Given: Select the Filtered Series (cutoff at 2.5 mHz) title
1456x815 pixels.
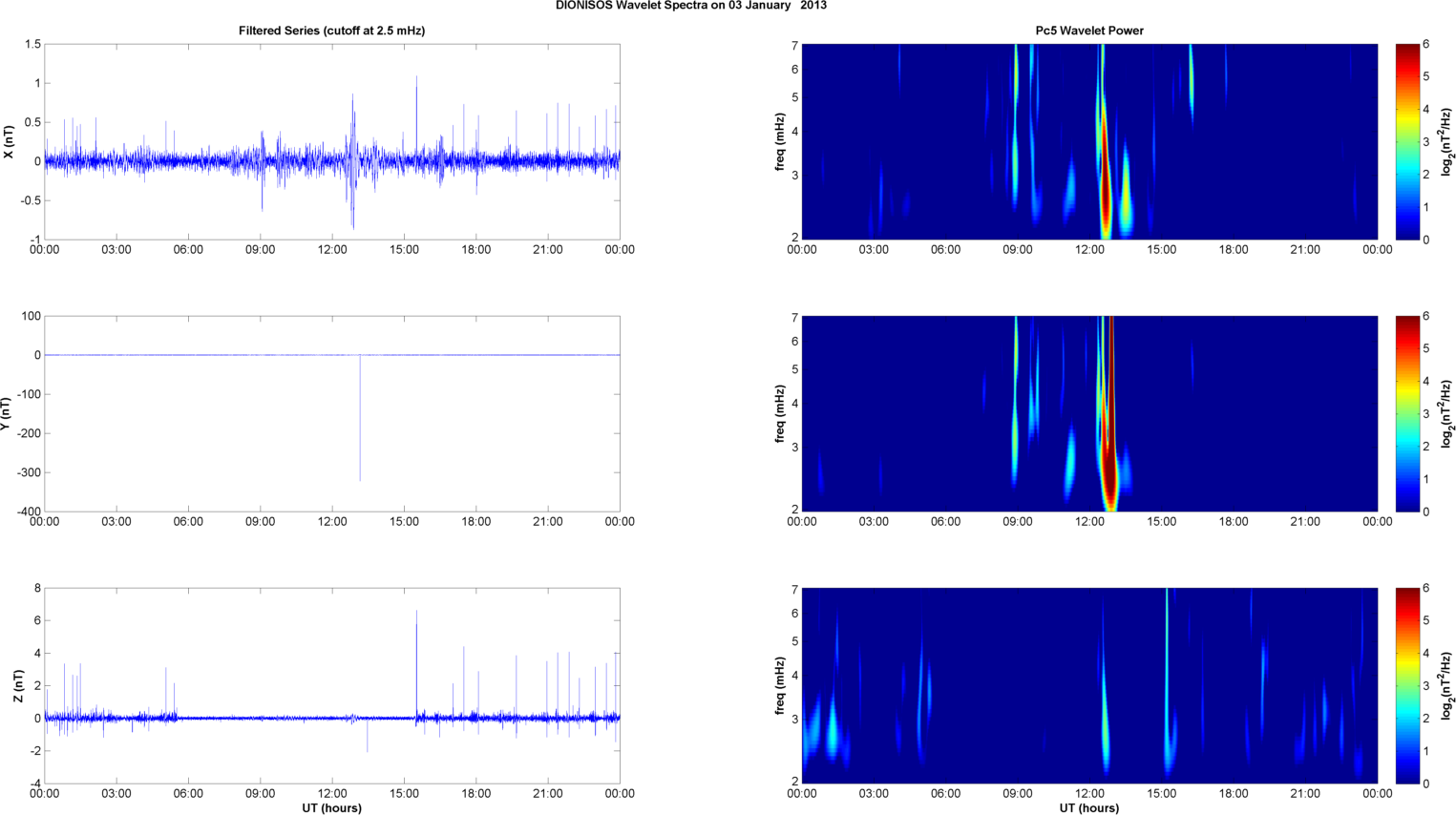Looking at the screenshot, I should [x=331, y=31].
